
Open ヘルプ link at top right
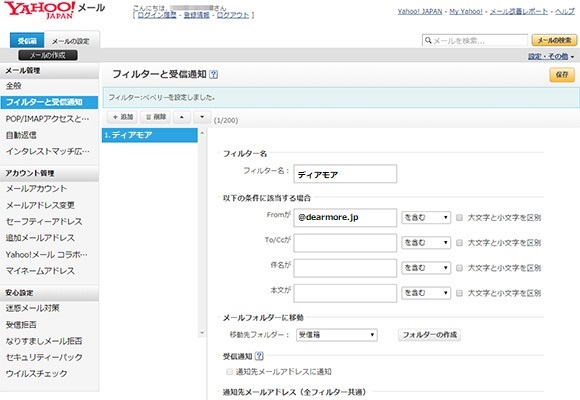pyautogui.click(x=565, y=11)
